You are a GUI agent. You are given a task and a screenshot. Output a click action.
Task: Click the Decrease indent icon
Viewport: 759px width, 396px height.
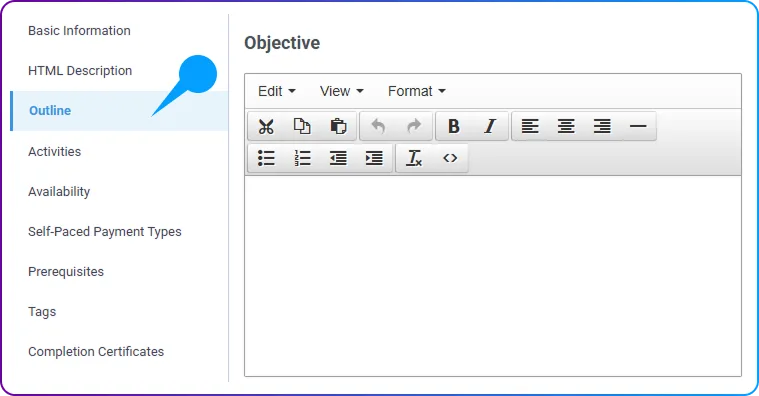click(338, 158)
